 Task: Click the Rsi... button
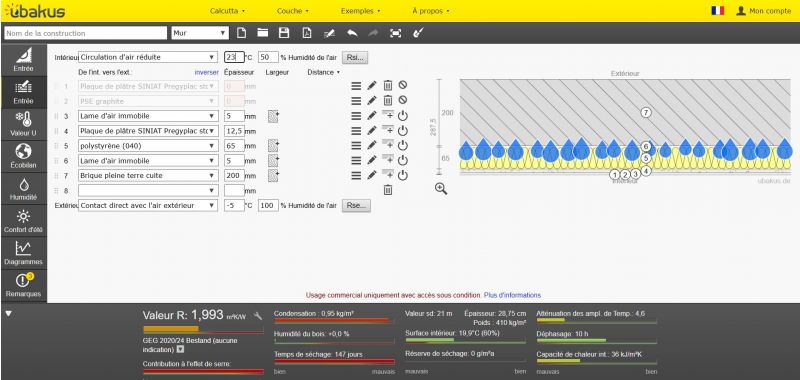pyautogui.click(x=355, y=57)
